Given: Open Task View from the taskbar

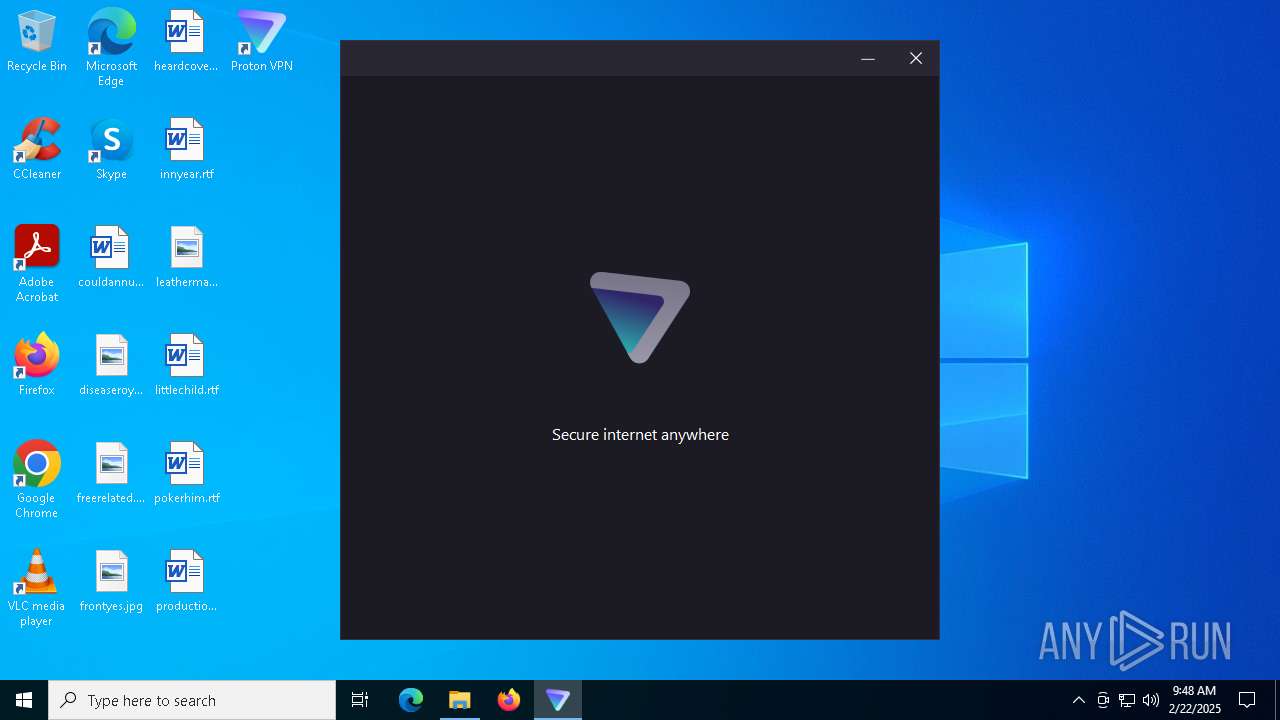Looking at the screenshot, I should click(360, 700).
